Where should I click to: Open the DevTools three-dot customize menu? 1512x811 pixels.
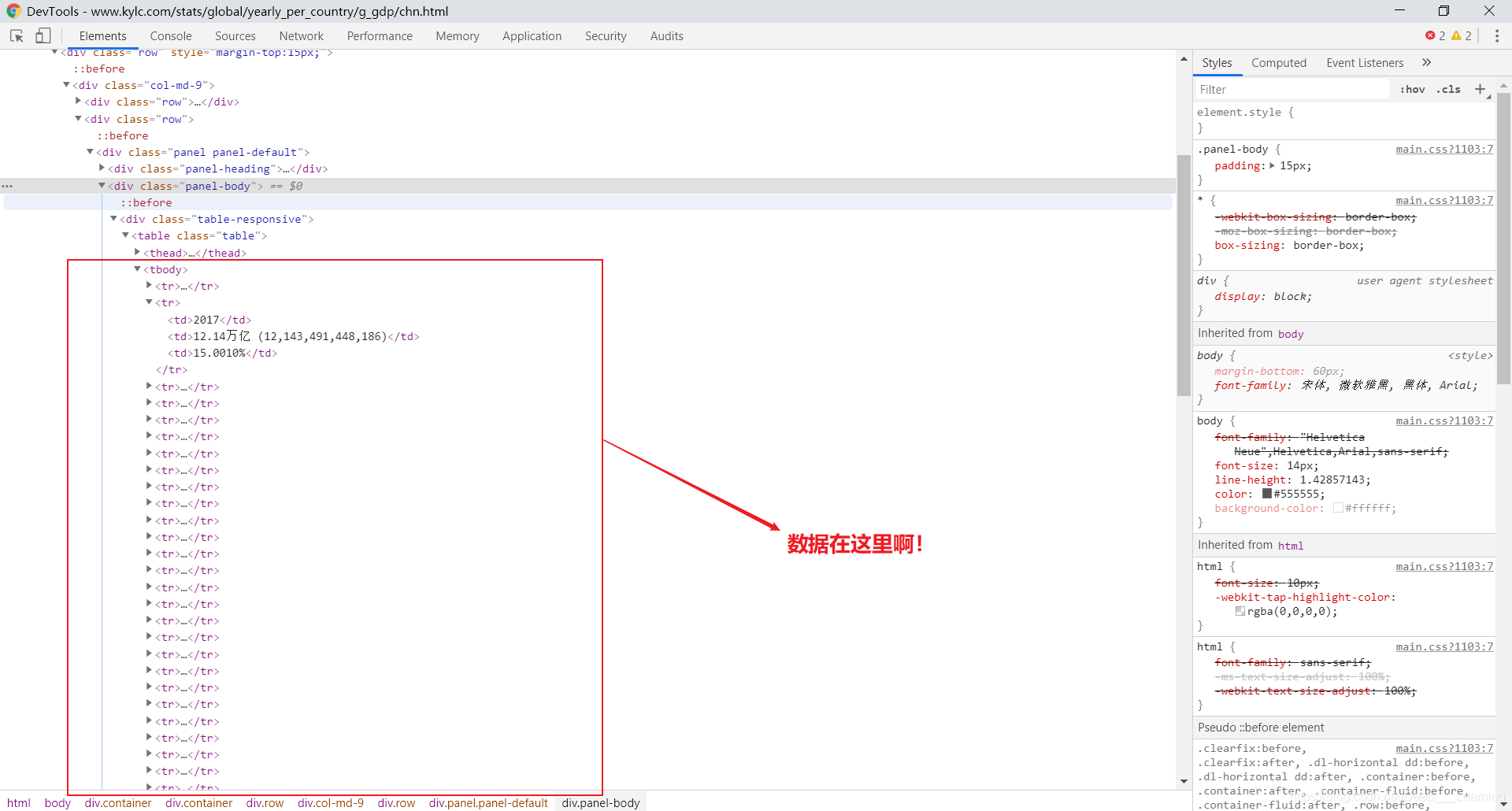tap(1497, 36)
